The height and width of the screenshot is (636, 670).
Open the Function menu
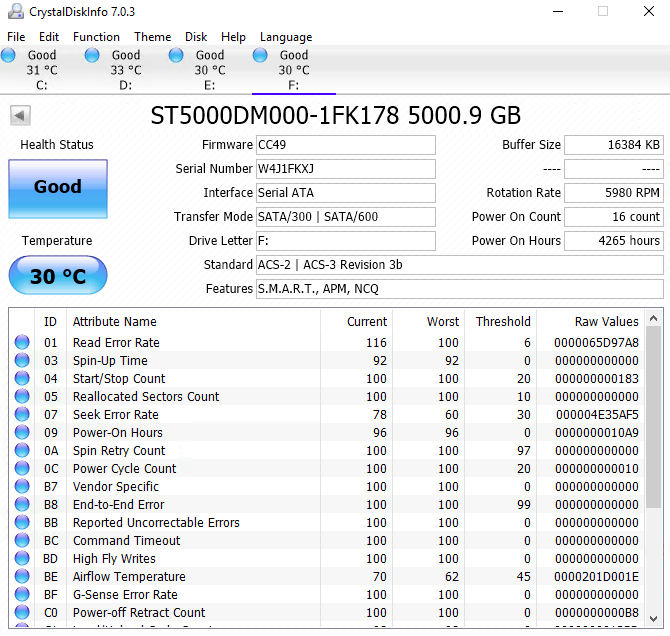click(x=96, y=37)
